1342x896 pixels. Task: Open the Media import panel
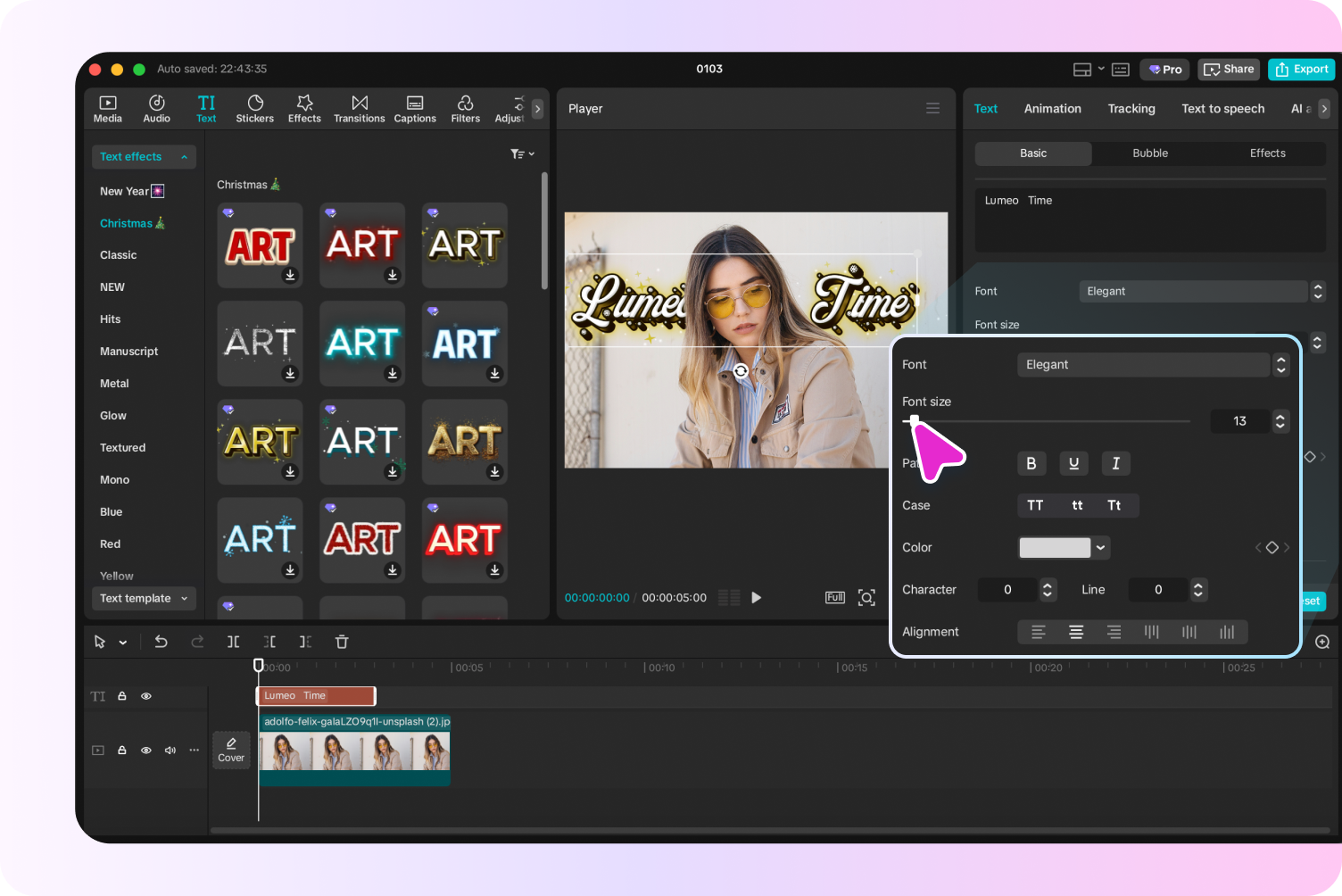tap(107, 108)
